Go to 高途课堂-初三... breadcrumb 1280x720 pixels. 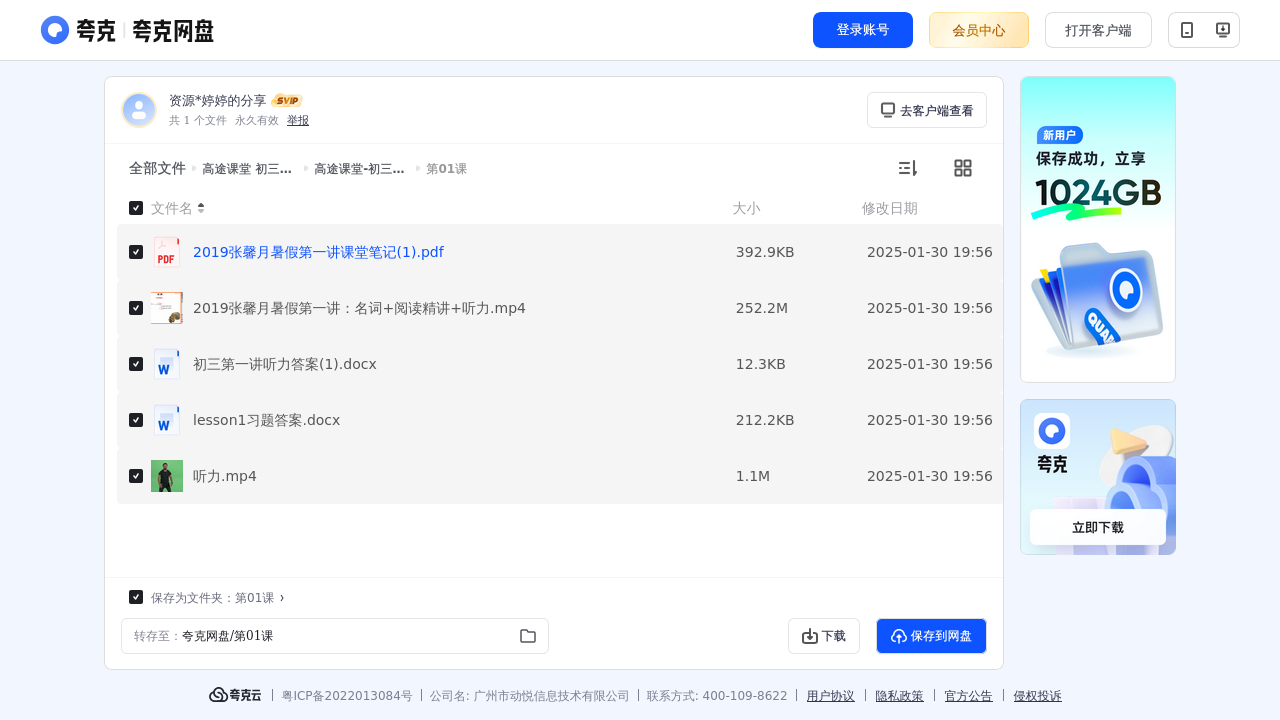[x=359, y=169]
